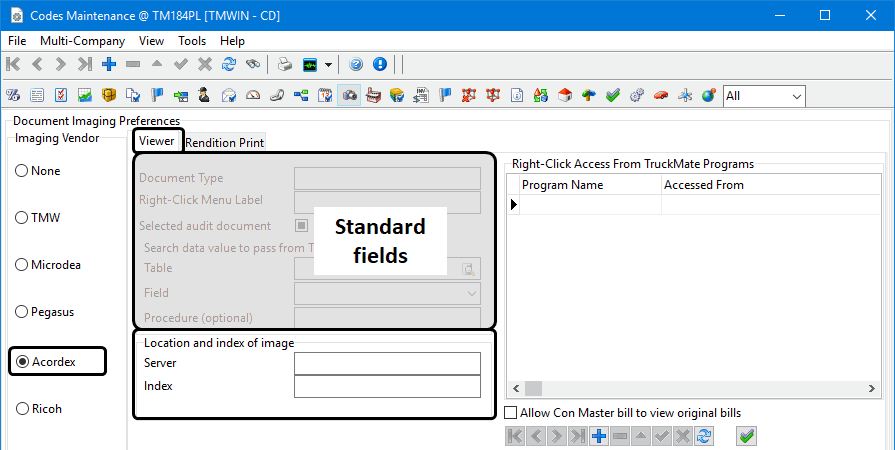
Task: Open the Multi-Company menu
Action: (x=82, y=41)
